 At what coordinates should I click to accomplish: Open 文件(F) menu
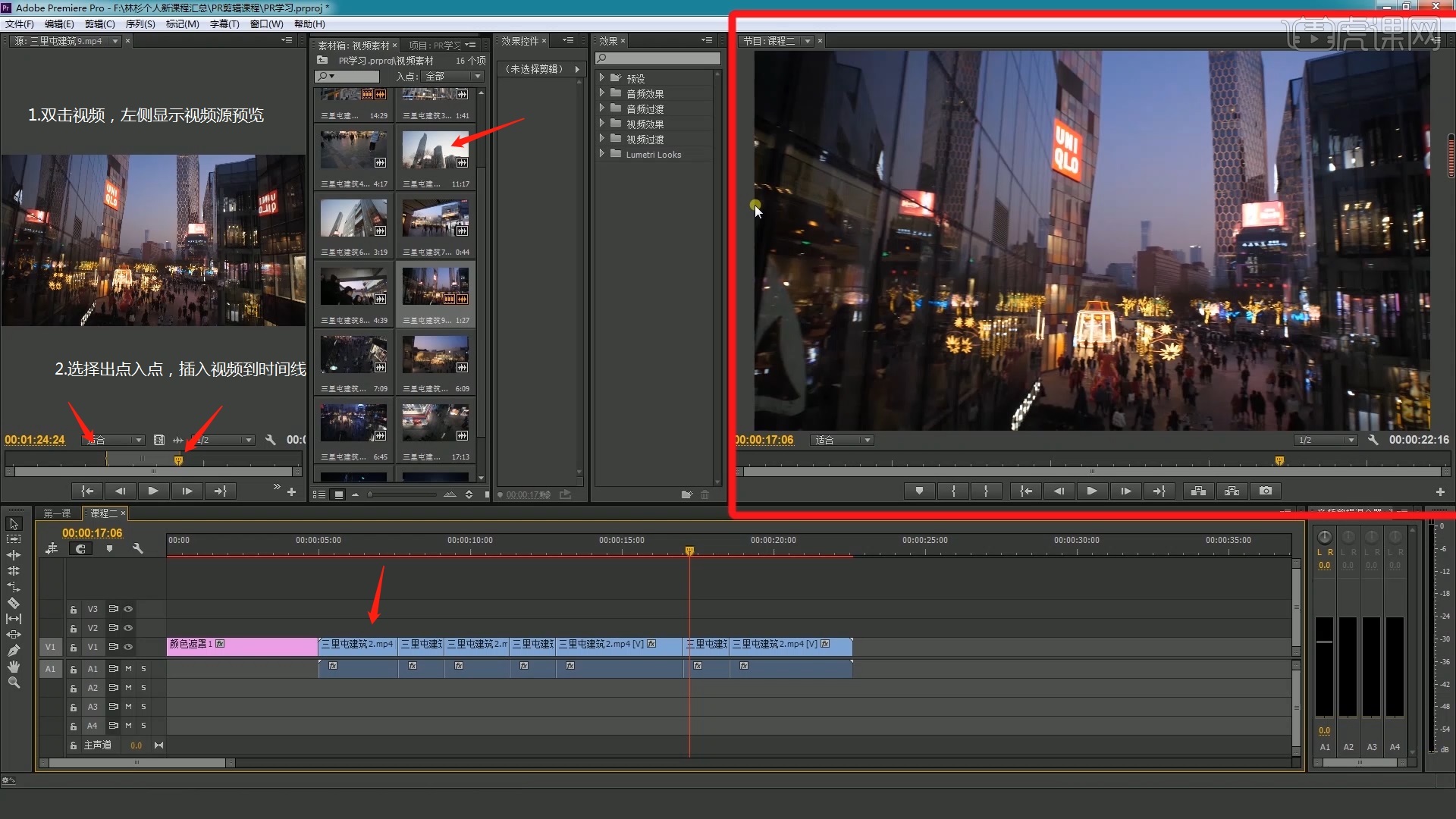coord(20,24)
